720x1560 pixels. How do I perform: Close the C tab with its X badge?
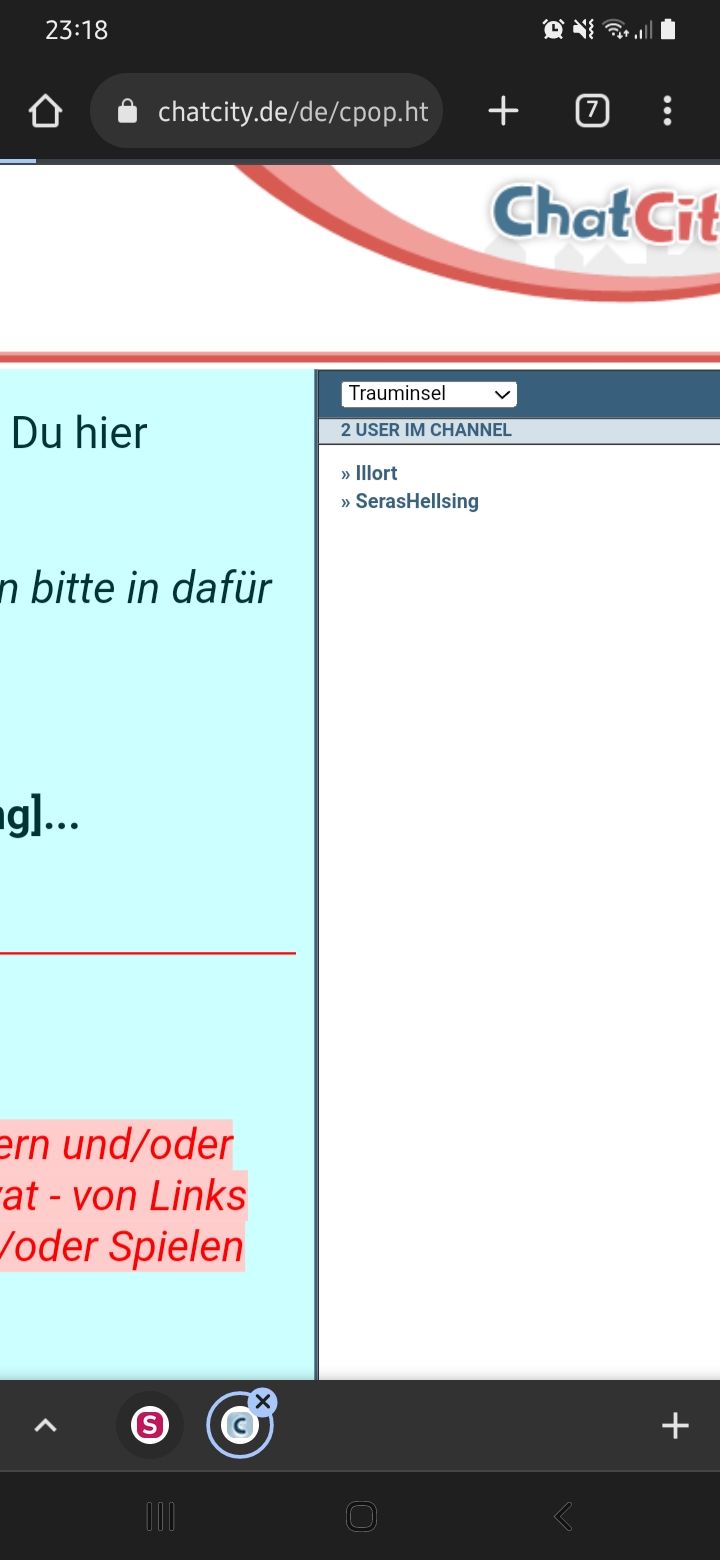tap(263, 1401)
